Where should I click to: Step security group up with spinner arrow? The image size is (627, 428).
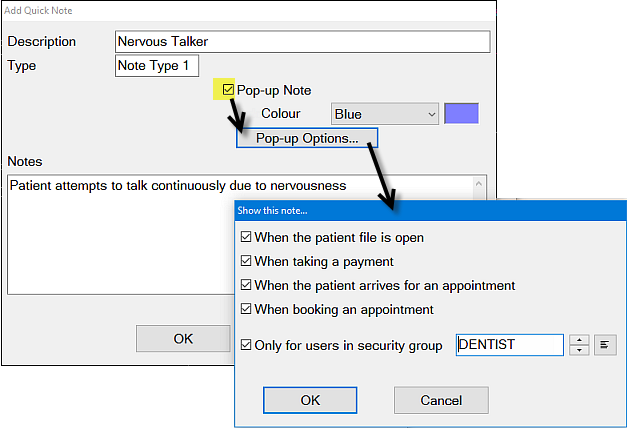579,340
